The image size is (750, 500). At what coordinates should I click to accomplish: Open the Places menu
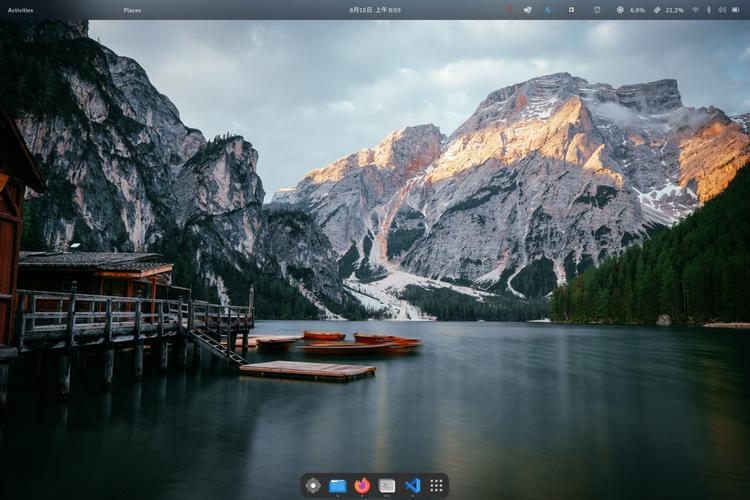[x=132, y=10]
